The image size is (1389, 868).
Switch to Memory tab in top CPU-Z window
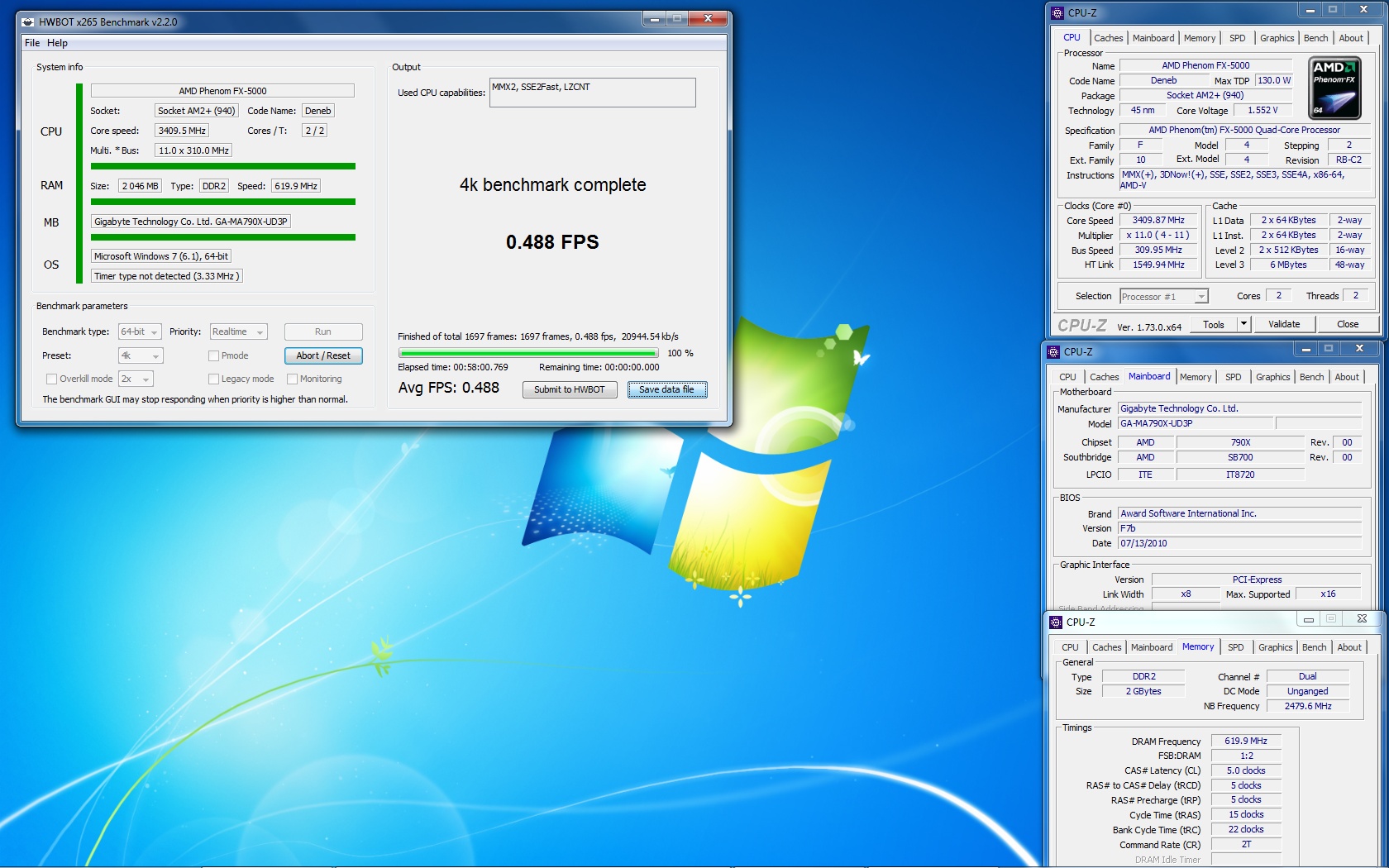click(1199, 38)
